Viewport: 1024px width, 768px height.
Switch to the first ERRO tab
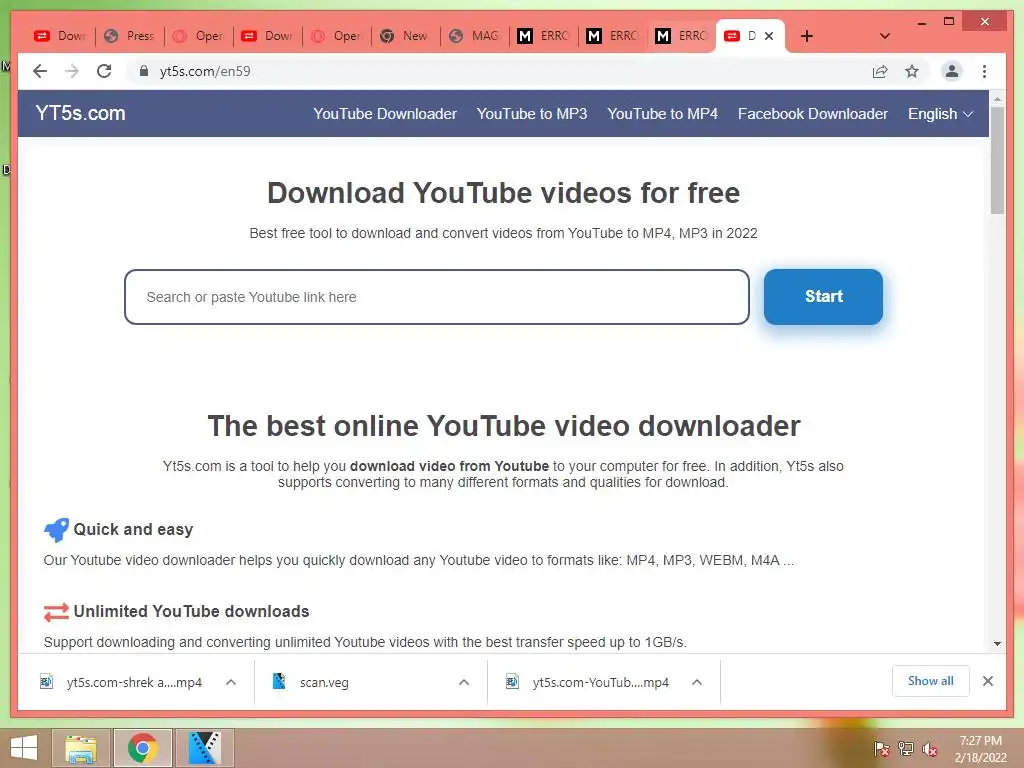[543, 36]
